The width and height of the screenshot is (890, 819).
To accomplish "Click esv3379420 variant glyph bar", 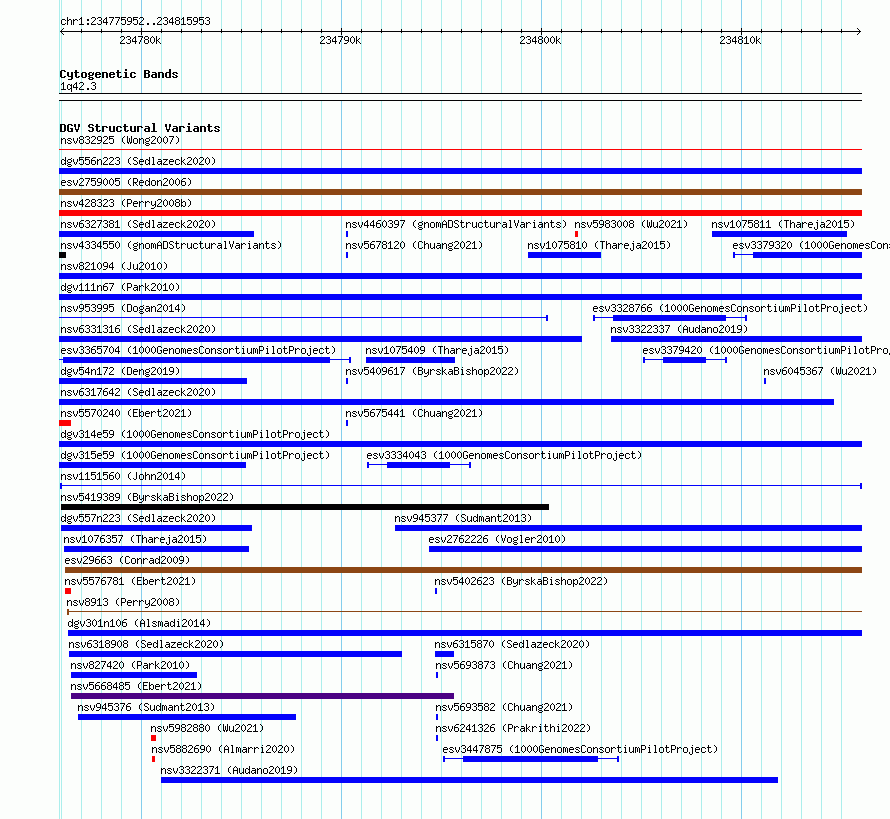I will 685,360.
